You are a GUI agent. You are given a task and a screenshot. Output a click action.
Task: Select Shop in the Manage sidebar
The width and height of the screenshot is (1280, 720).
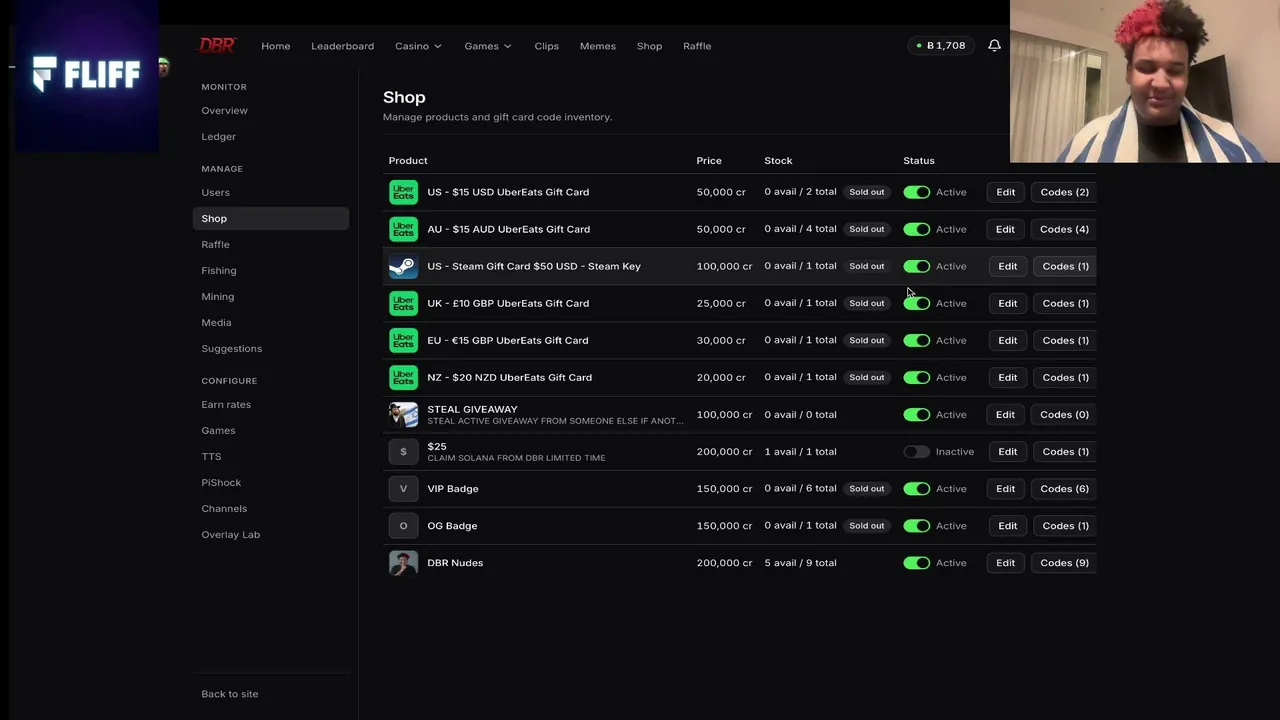pyautogui.click(x=271, y=218)
